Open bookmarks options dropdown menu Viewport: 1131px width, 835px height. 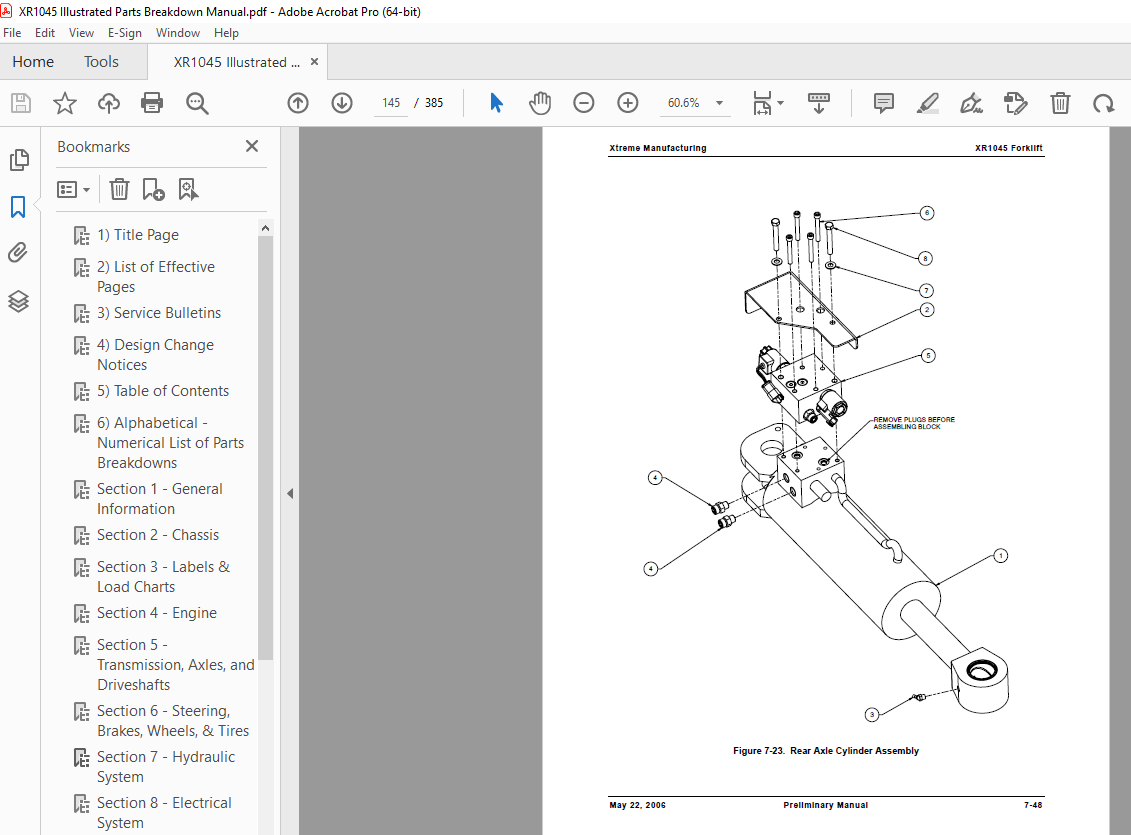point(74,190)
